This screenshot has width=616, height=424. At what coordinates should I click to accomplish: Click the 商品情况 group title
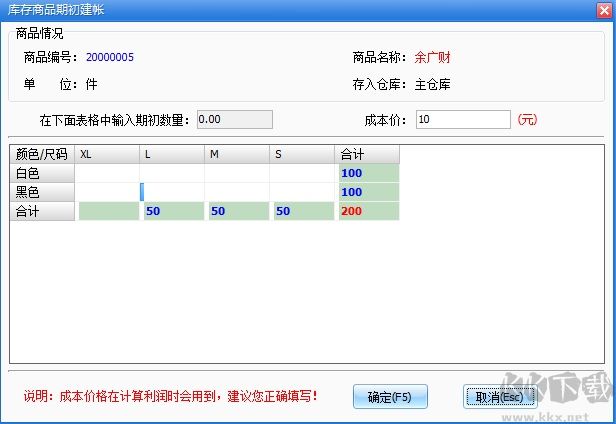39,33
